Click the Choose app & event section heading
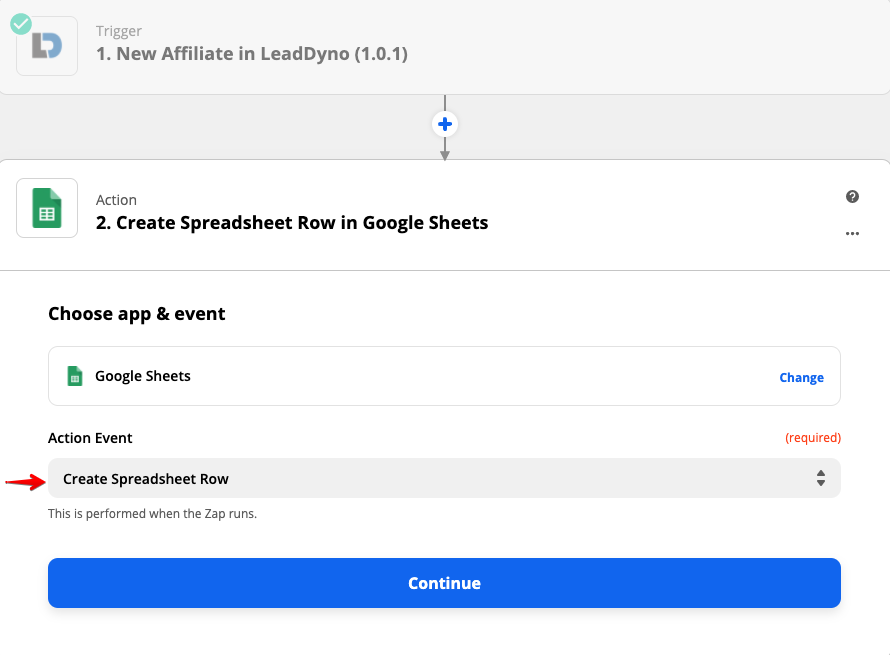Image resolution: width=890 pixels, height=655 pixels. tap(136, 314)
